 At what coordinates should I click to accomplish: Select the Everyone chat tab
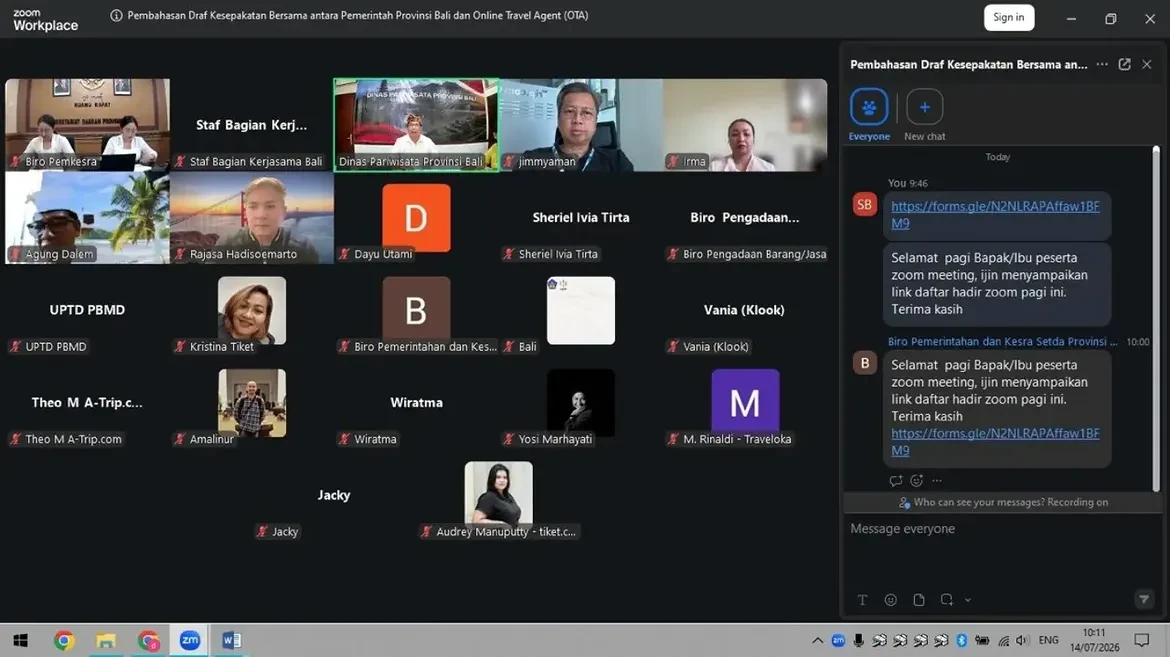(x=869, y=114)
